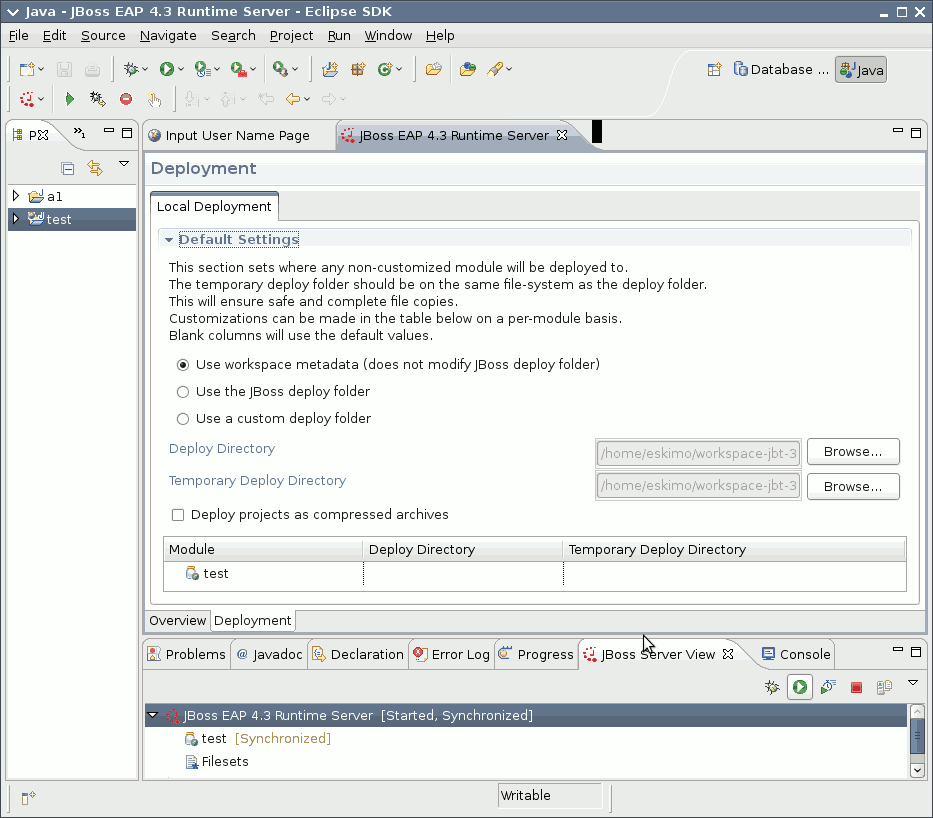Open Package Explorer view menu triangle

tap(124, 164)
